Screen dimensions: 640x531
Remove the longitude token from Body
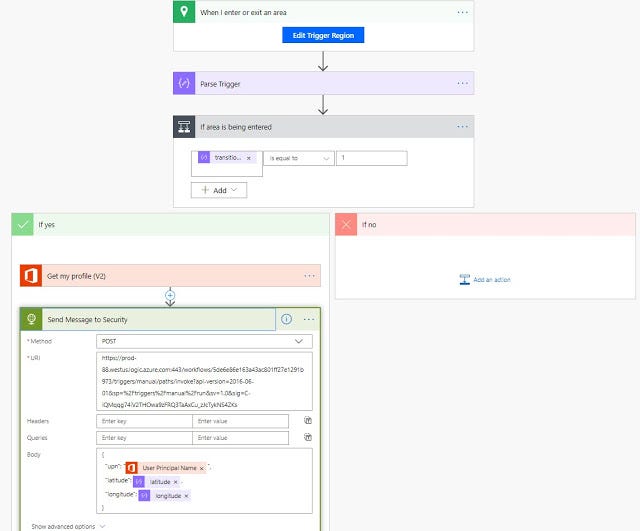pos(186,495)
